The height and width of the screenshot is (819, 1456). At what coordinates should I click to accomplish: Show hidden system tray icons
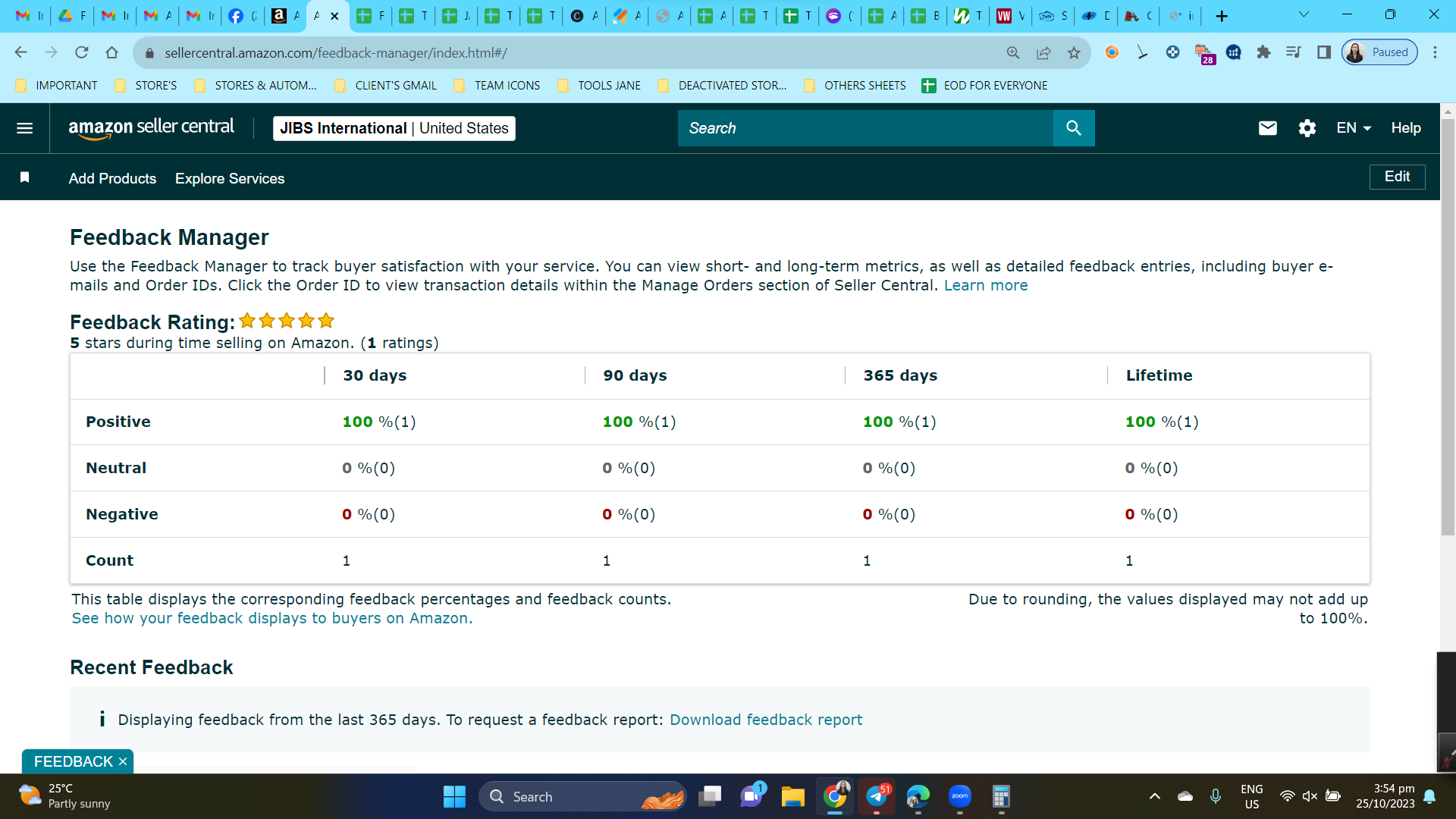pyautogui.click(x=1154, y=796)
